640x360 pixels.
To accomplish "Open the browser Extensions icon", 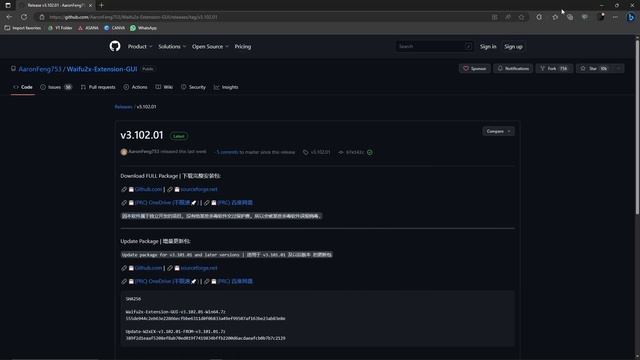I will pos(539,17).
